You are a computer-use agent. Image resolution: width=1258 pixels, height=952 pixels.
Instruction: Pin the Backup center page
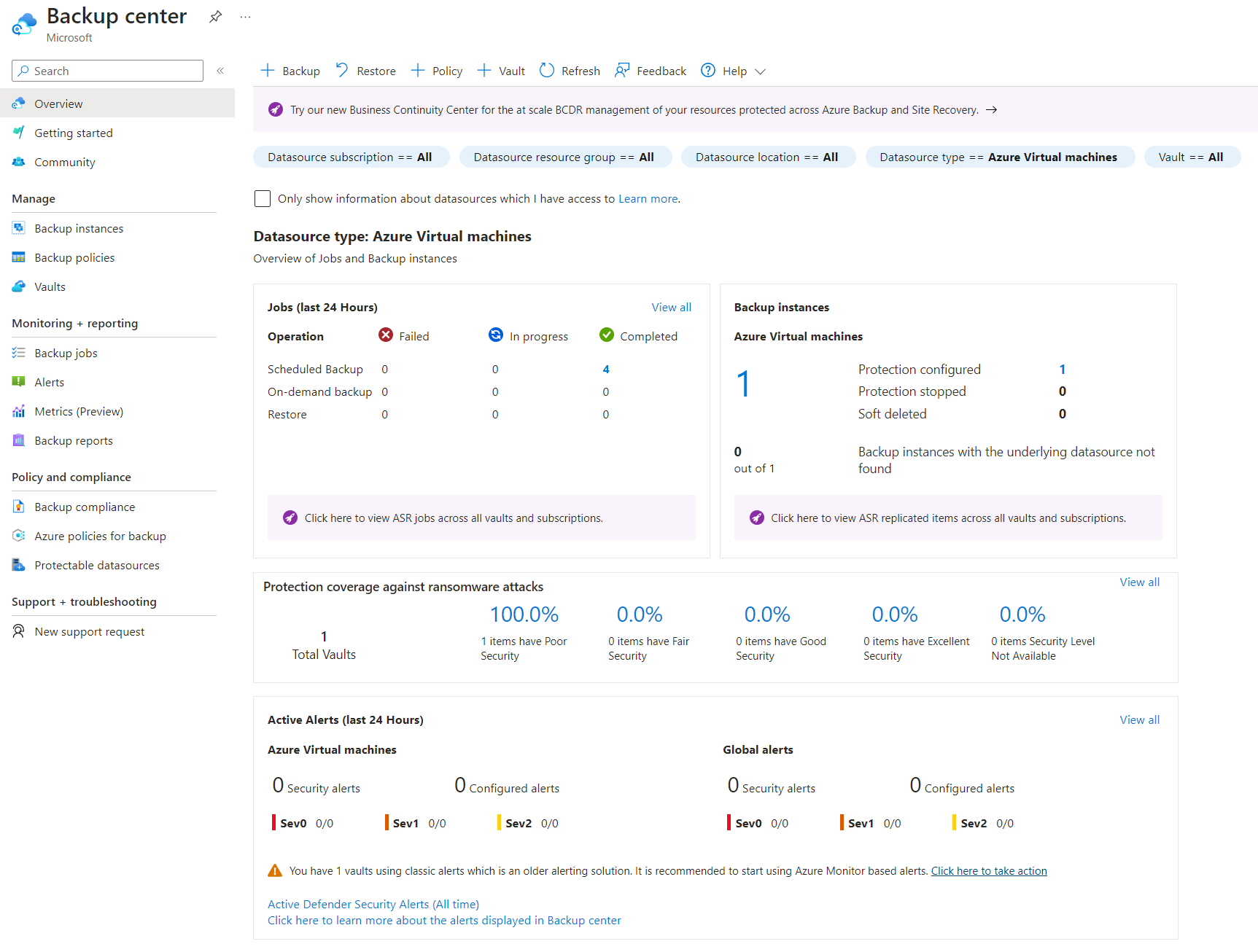coord(215,16)
